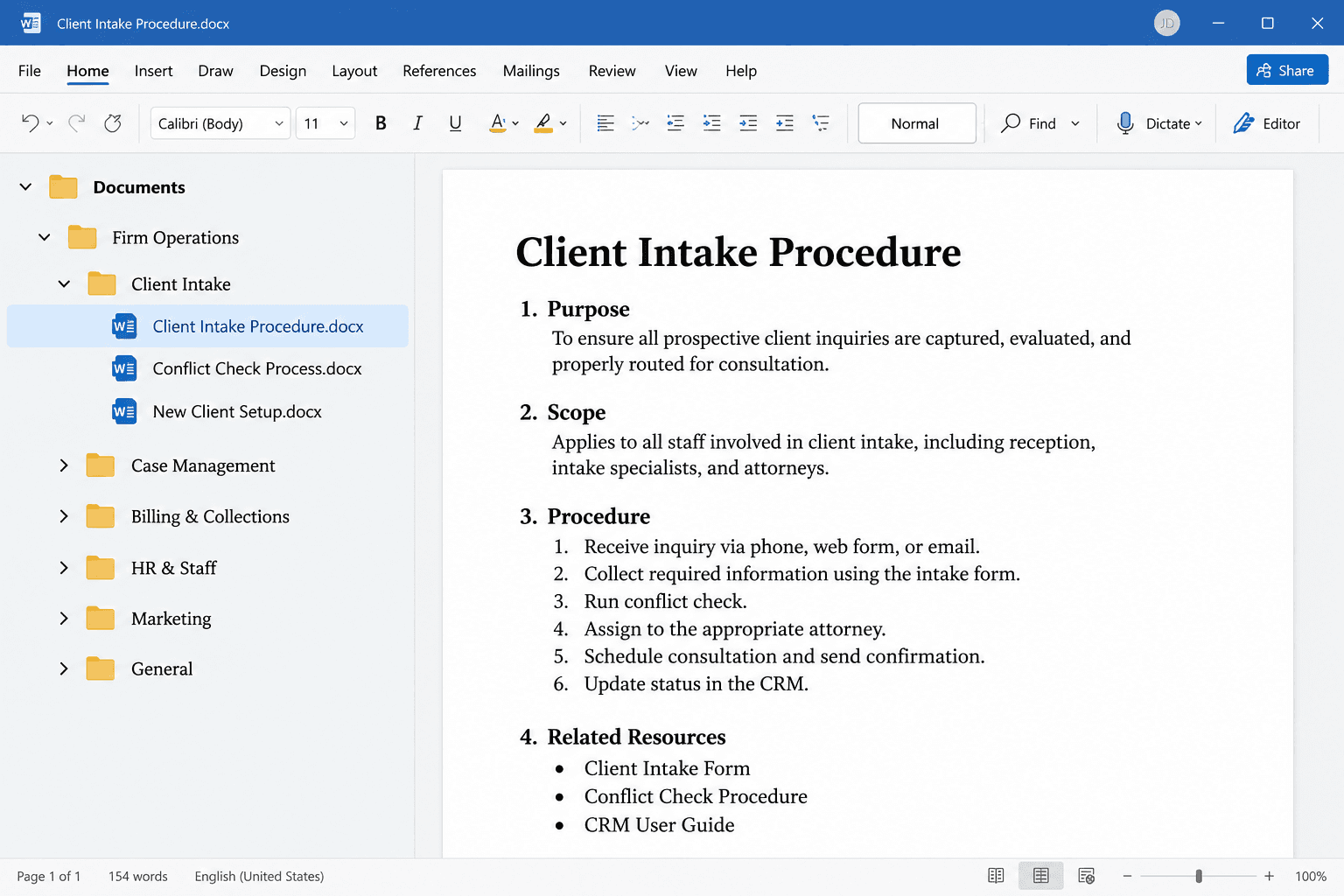The height and width of the screenshot is (896, 1344).
Task: Toggle Underline formatting
Action: coord(455,123)
